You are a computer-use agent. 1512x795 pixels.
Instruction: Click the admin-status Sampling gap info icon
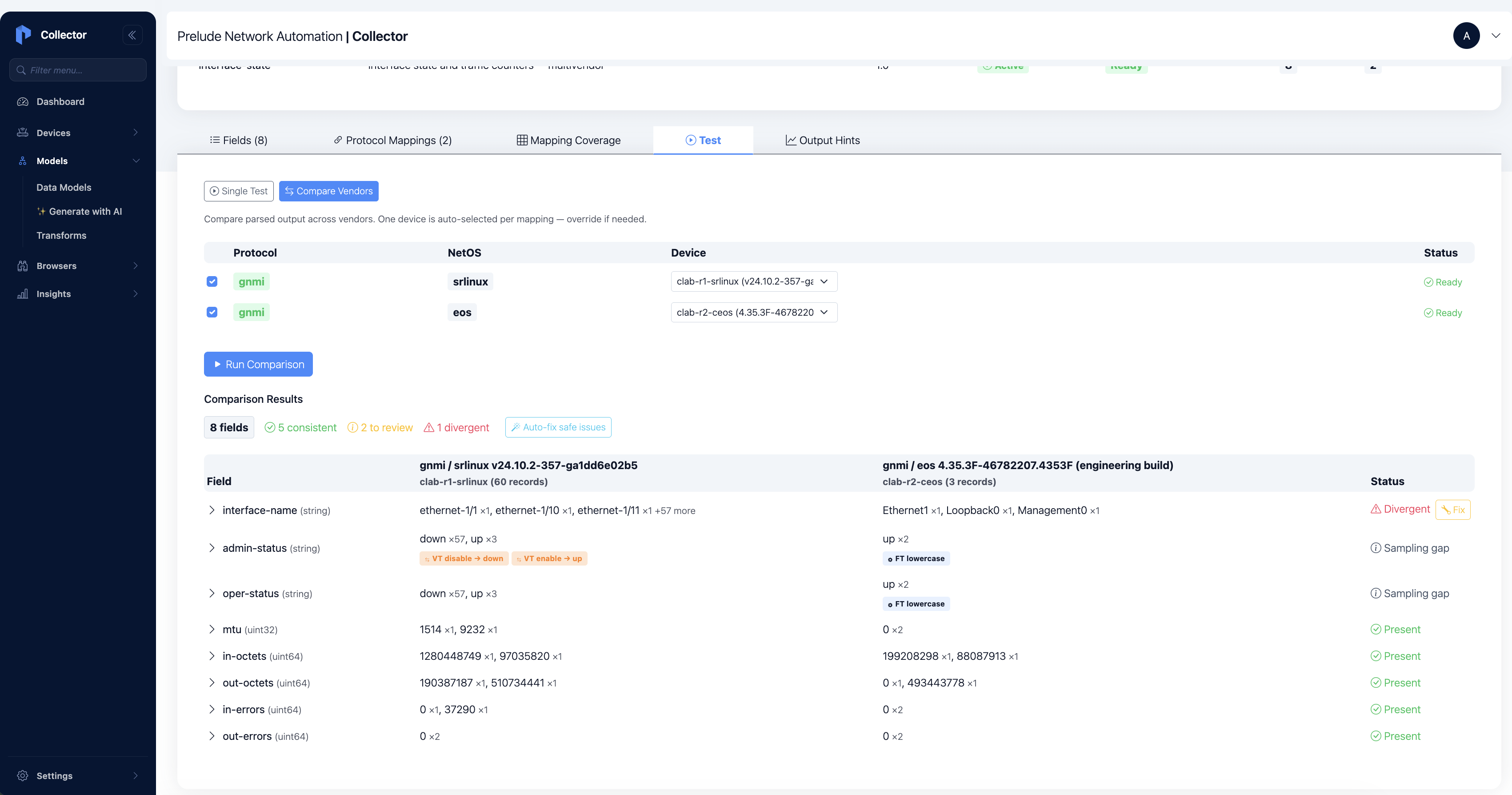click(x=1375, y=548)
